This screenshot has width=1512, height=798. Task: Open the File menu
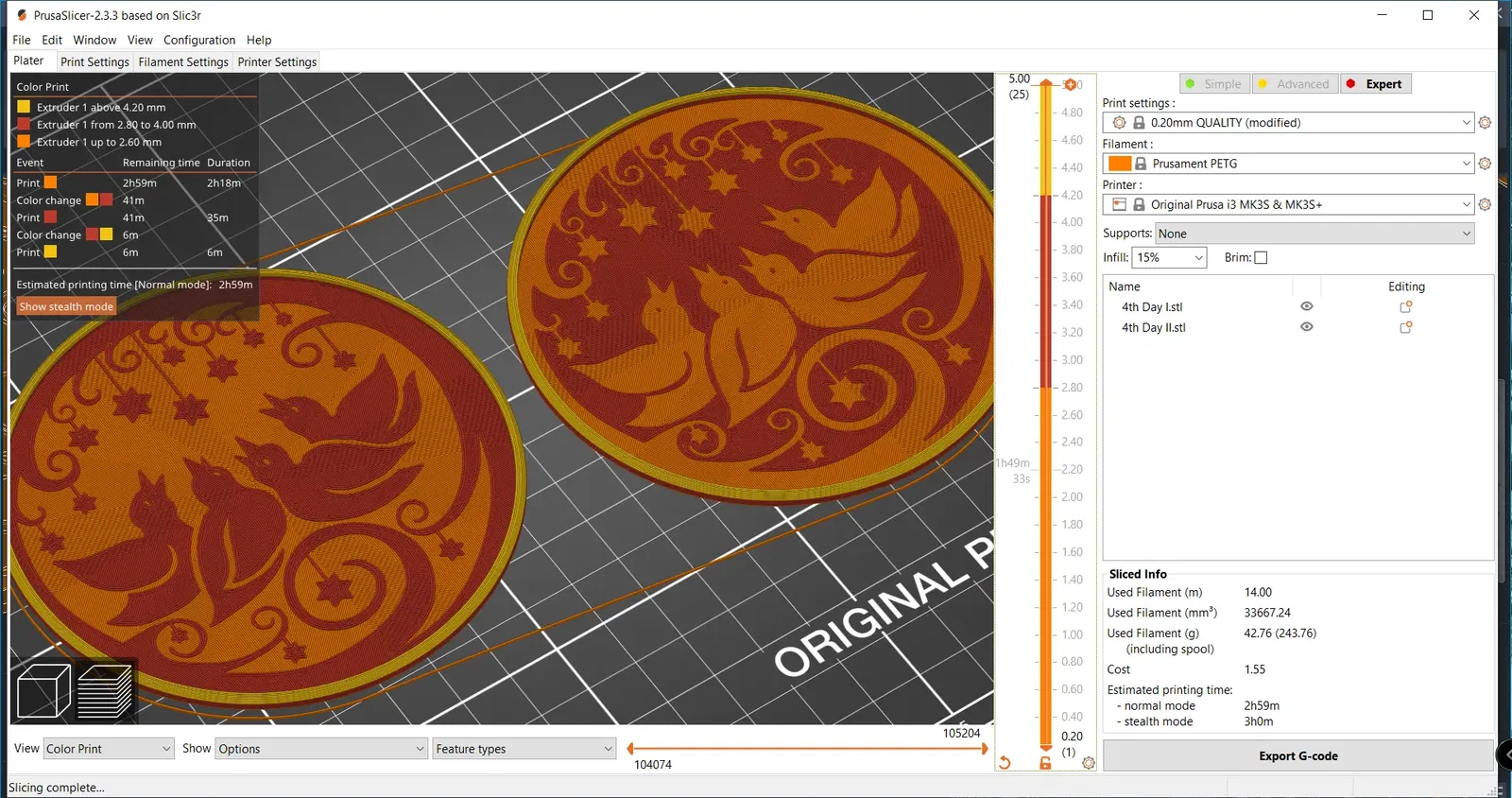pyautogui.click(x=22, y=40)
